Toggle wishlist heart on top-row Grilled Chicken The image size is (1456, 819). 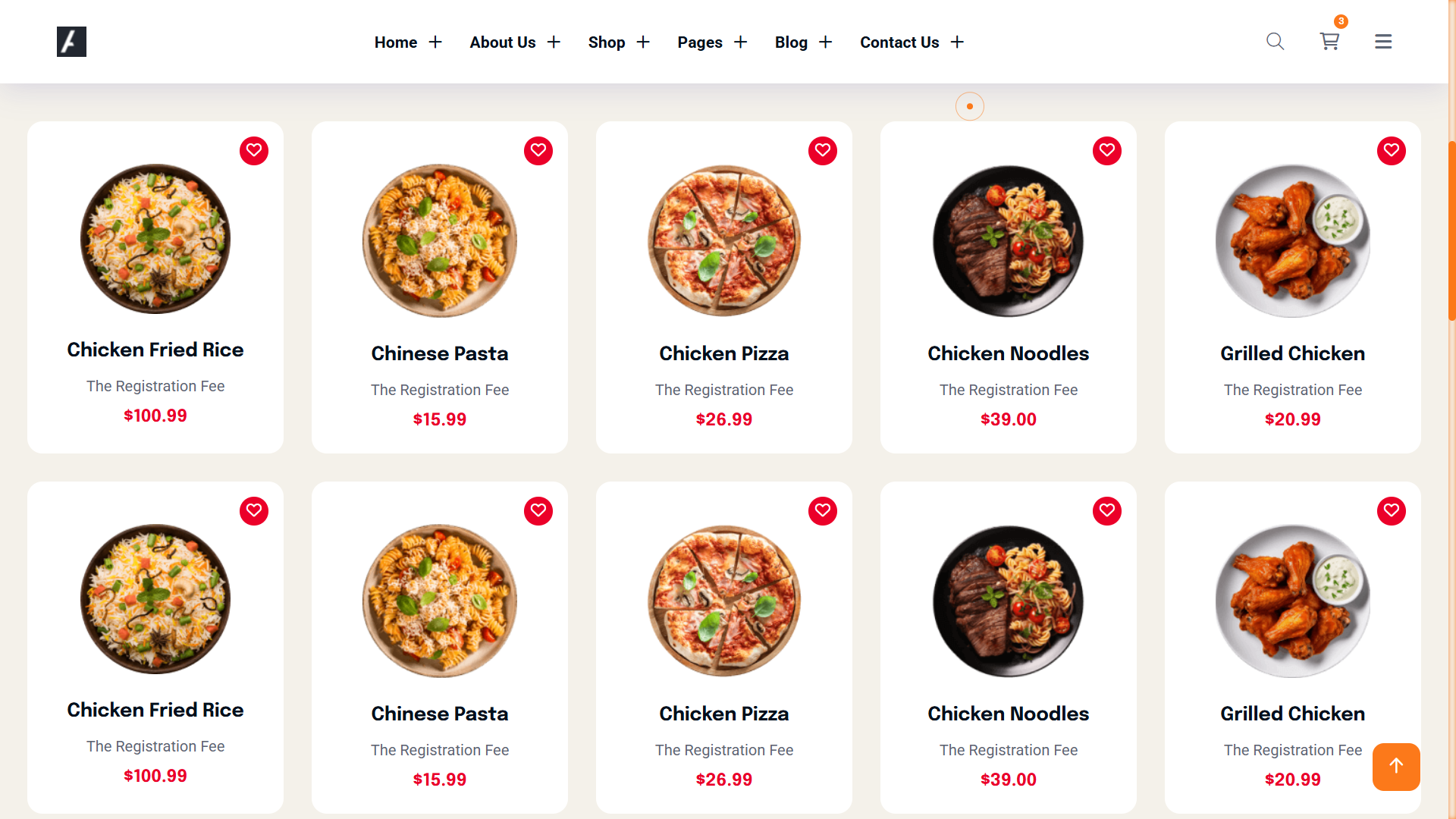click(1391, 150)
